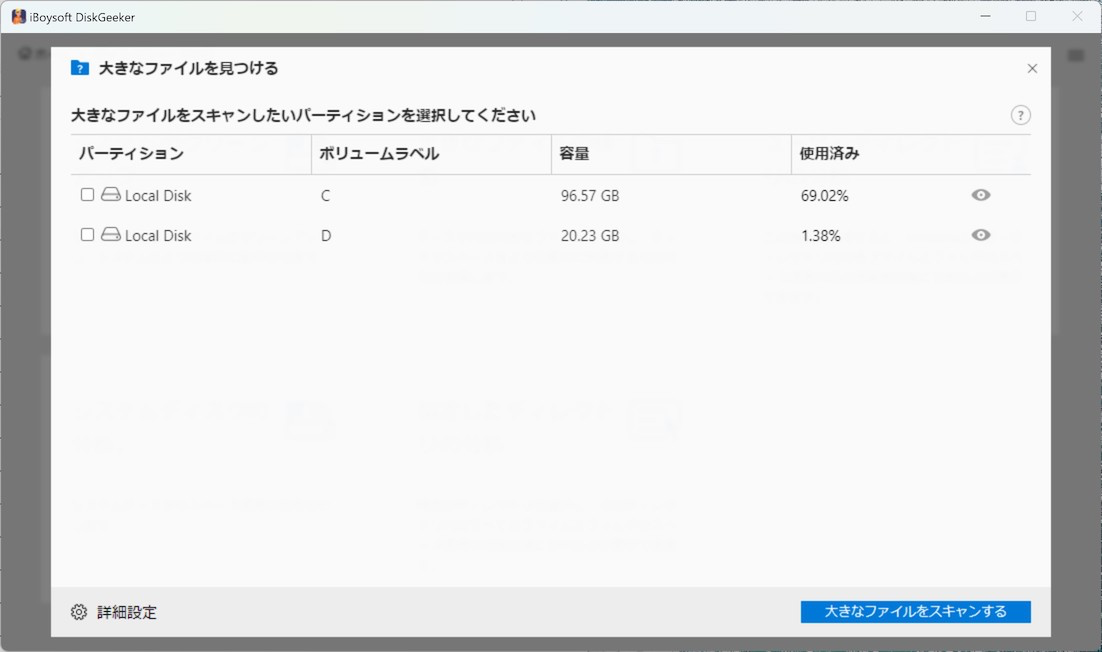Check the Local Disk C partition checkbox

tap(87, 195)
